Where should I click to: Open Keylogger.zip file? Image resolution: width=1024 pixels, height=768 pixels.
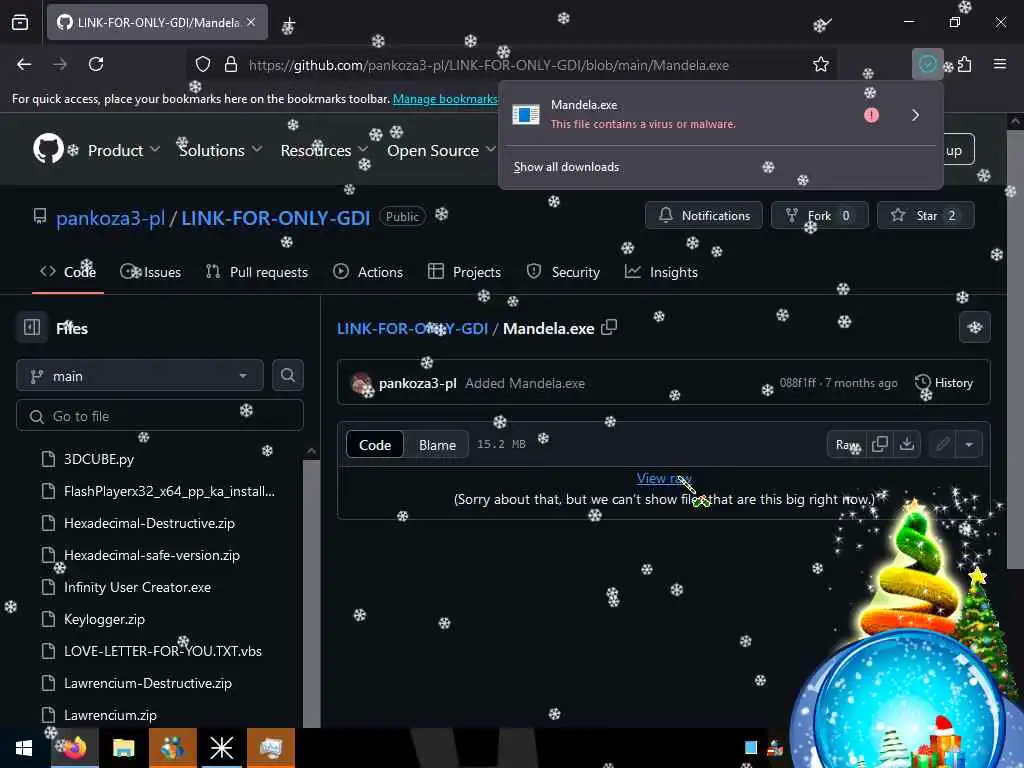pos(104,618)
